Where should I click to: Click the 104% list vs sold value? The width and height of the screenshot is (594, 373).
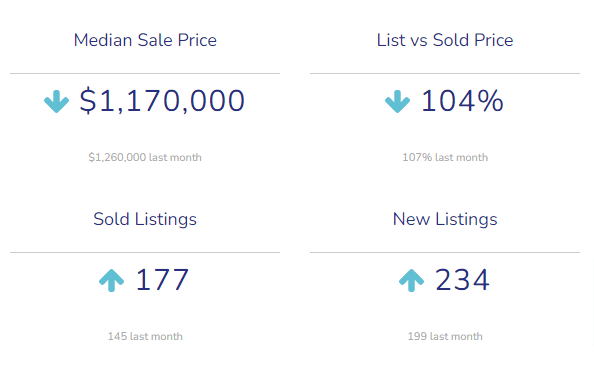click(462, 101)
